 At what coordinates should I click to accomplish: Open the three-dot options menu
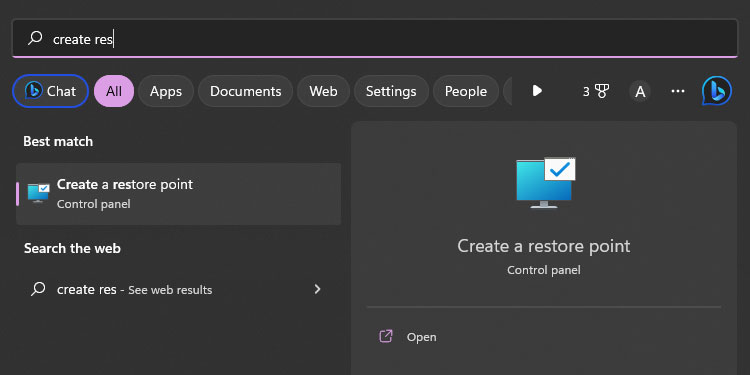(x=678, y=91)
